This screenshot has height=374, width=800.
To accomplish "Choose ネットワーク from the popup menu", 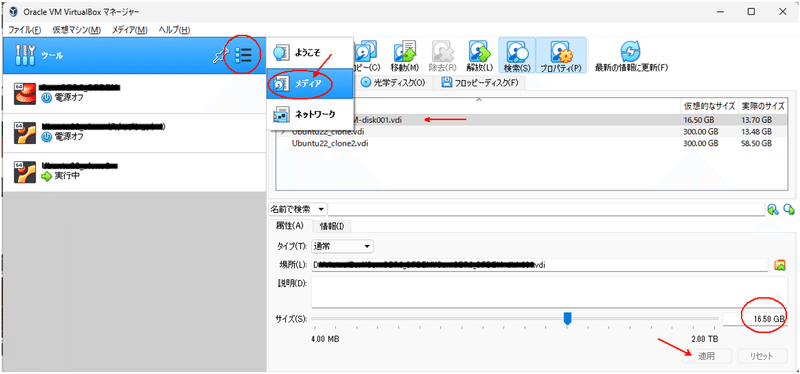I will [310, 114].
